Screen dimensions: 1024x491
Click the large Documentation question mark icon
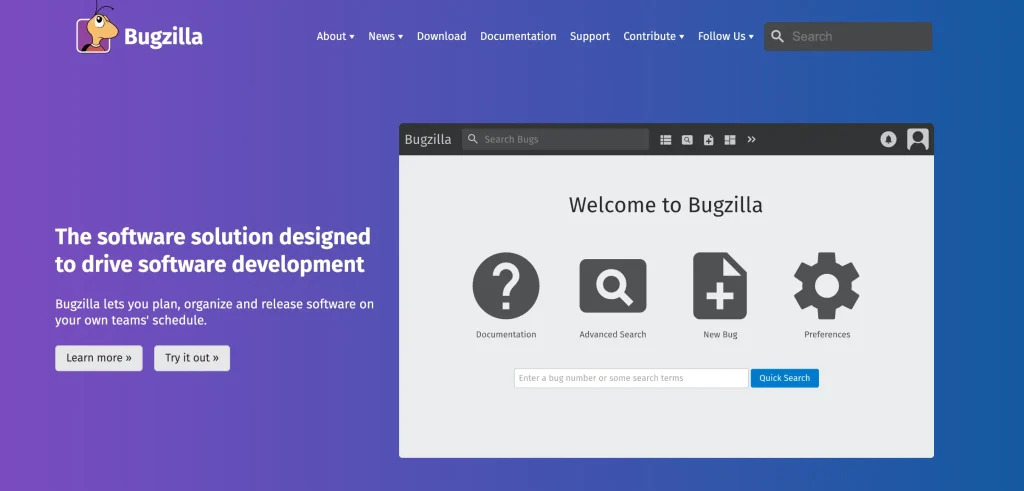506,285
